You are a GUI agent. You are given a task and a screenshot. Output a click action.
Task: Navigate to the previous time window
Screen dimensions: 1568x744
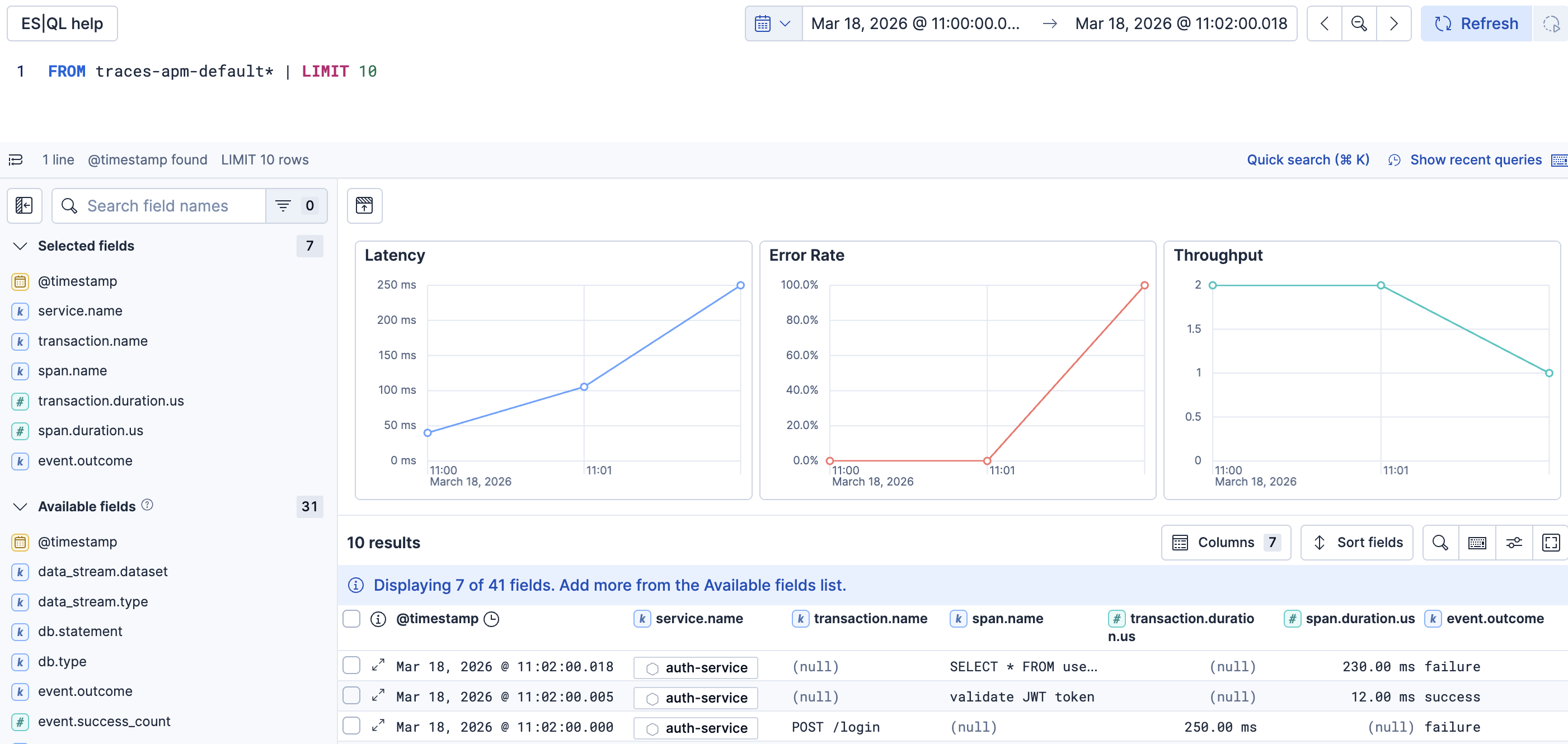click(x=1324, y=23)
